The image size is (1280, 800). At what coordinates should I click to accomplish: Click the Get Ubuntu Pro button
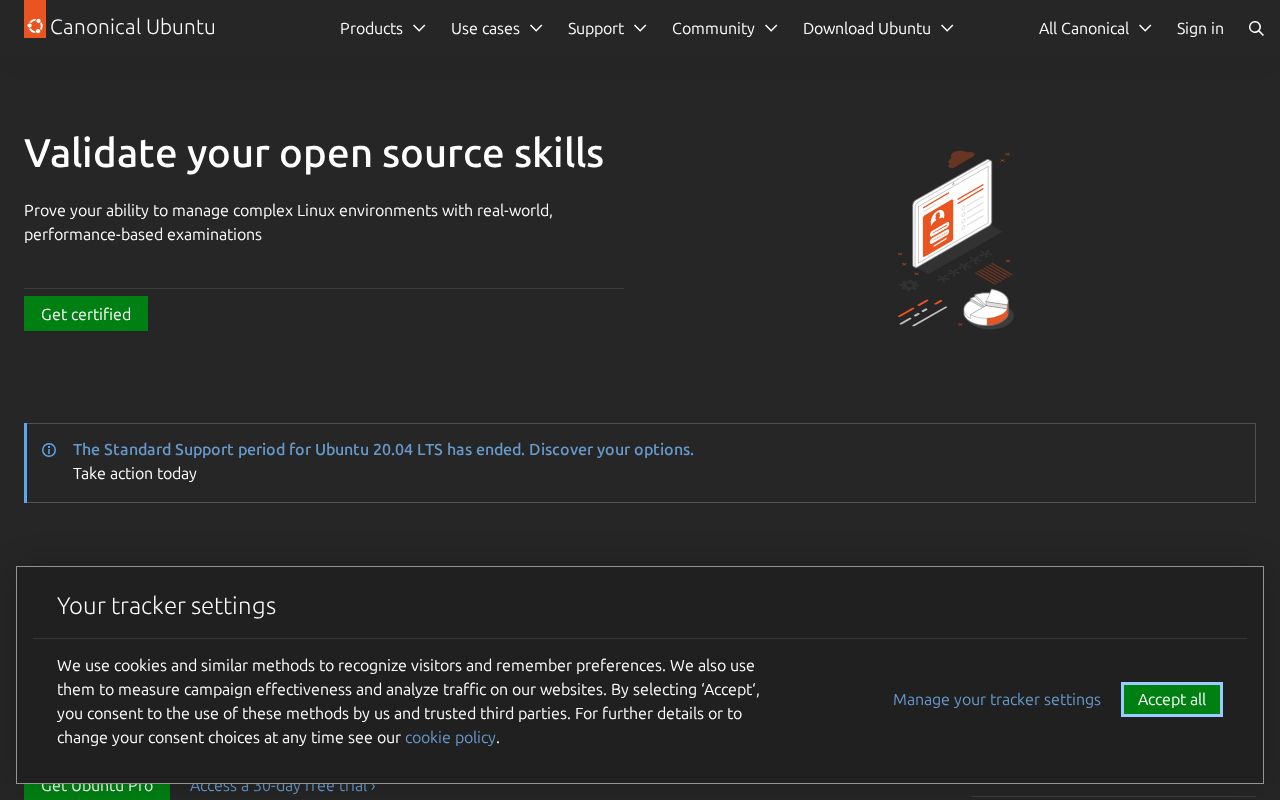pyautogui.click(x=97, y=786)
